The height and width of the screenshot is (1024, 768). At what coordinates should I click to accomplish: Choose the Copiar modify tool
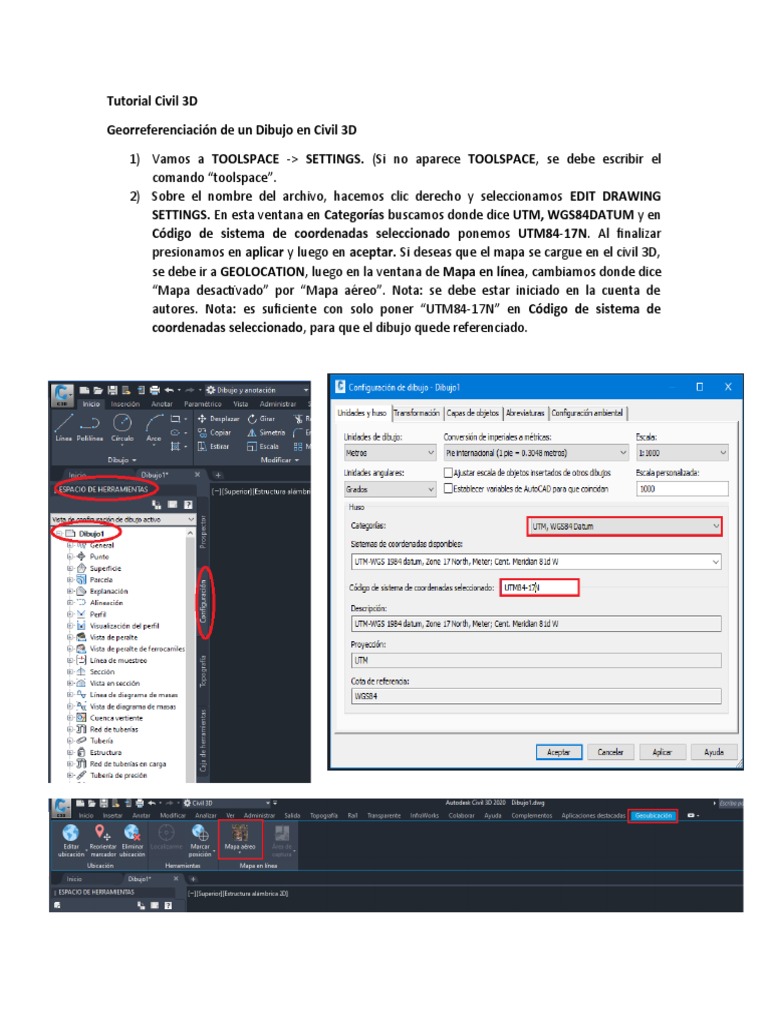point(215,432)
